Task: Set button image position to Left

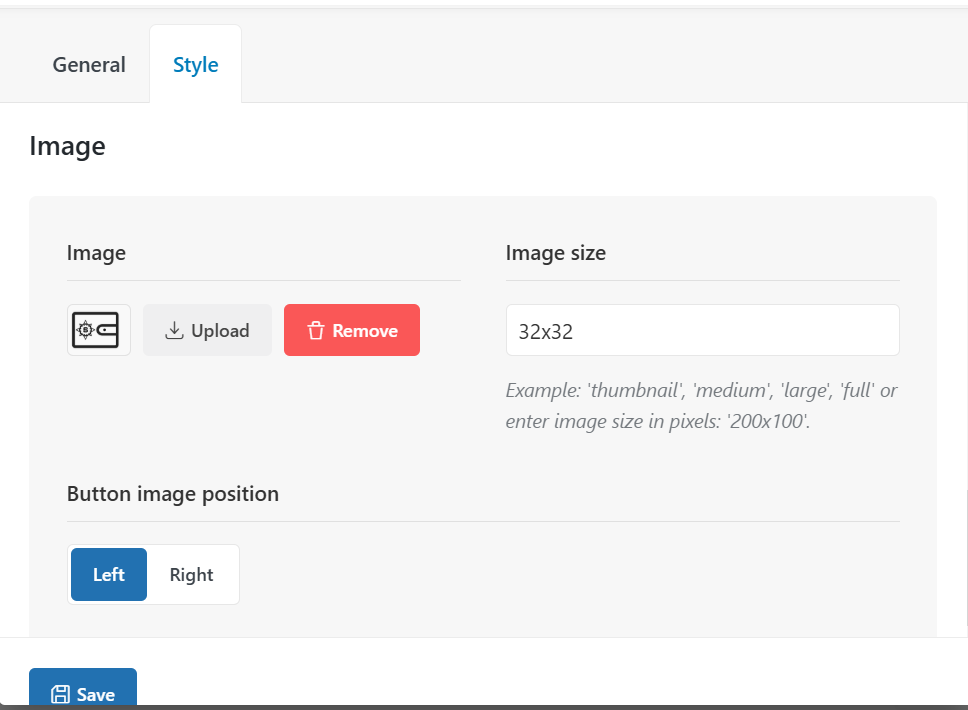Action: pos(109,574)
